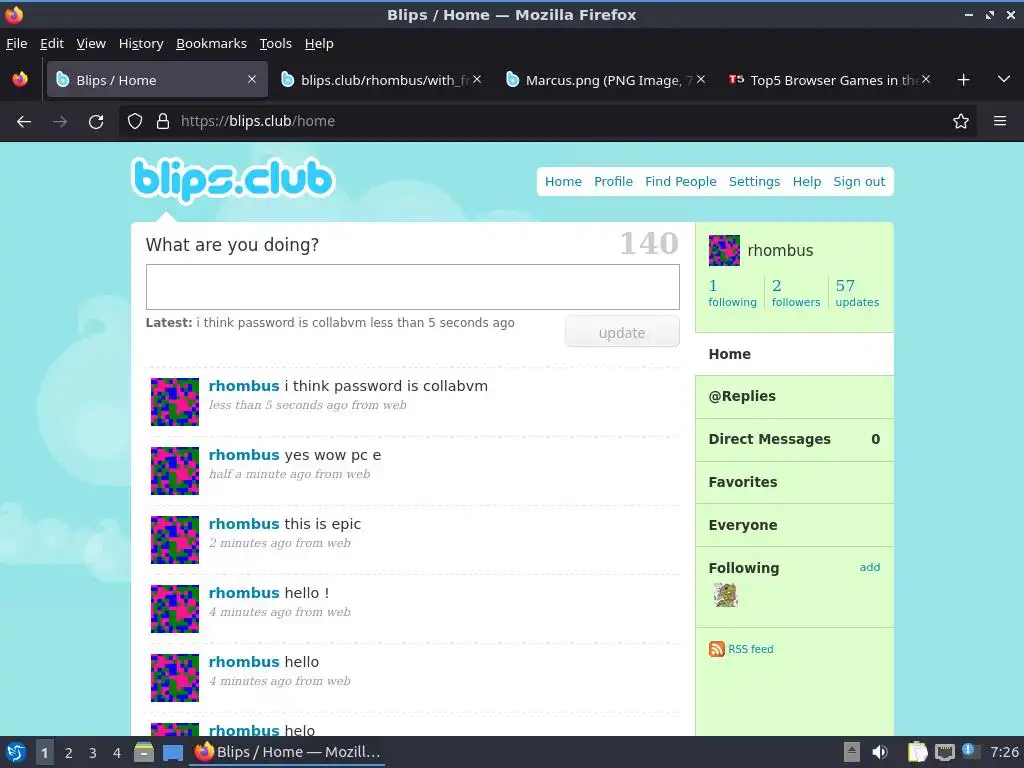The width and height of the screenshot is (1024, 768).
Task: Open the View menu
Action: 91,44
